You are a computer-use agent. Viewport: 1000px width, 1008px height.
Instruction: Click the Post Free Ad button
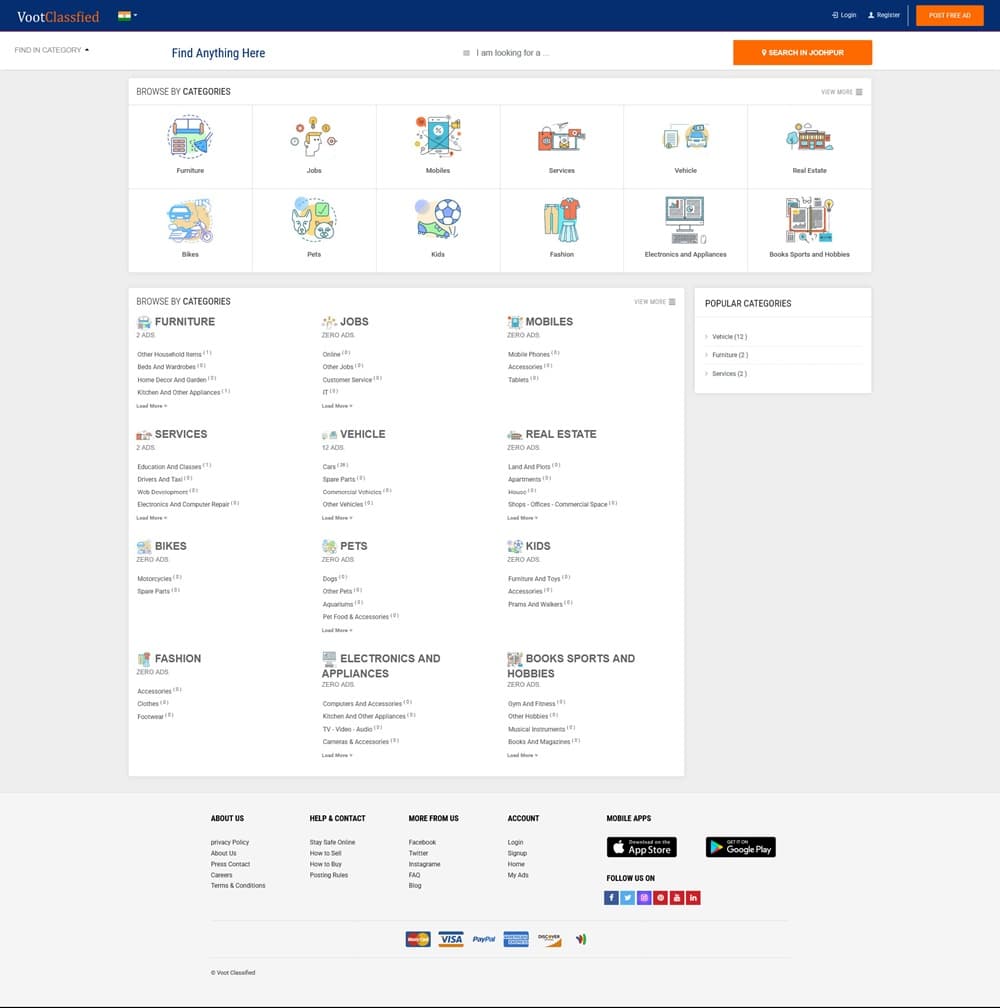point(949,16)
